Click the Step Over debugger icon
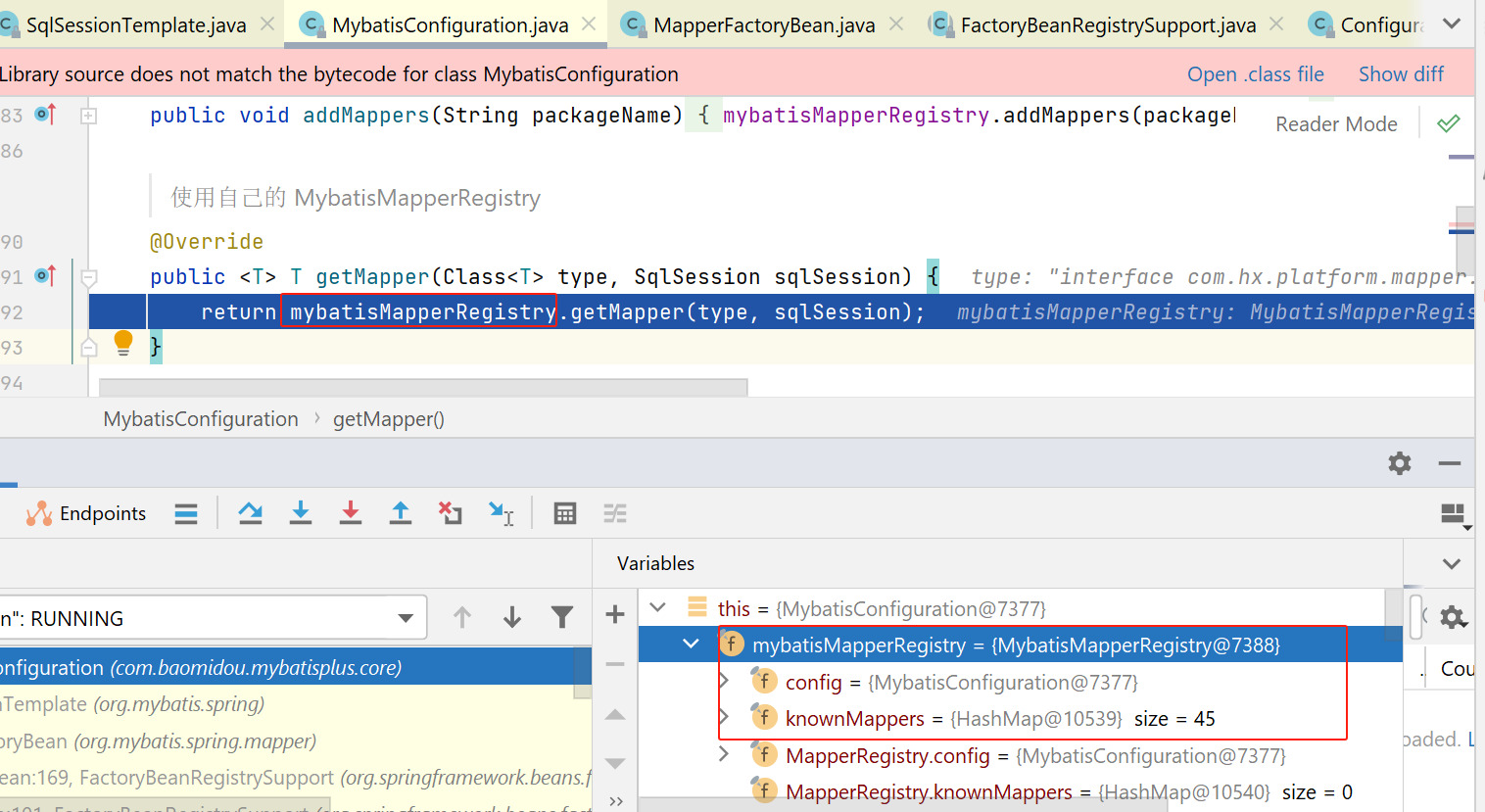Image resolution: width=1485 pixels, height=812 pixels. pyautogui.click(x=251, y=513)
